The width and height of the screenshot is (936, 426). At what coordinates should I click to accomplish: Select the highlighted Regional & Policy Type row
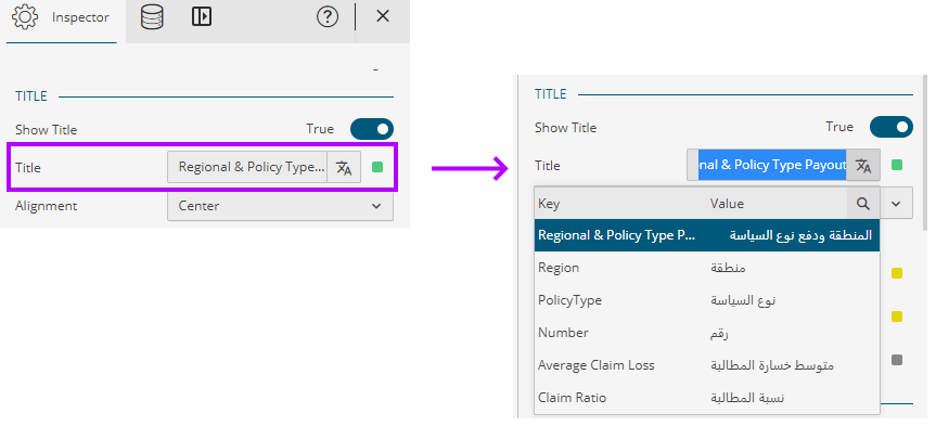point(706,235)
